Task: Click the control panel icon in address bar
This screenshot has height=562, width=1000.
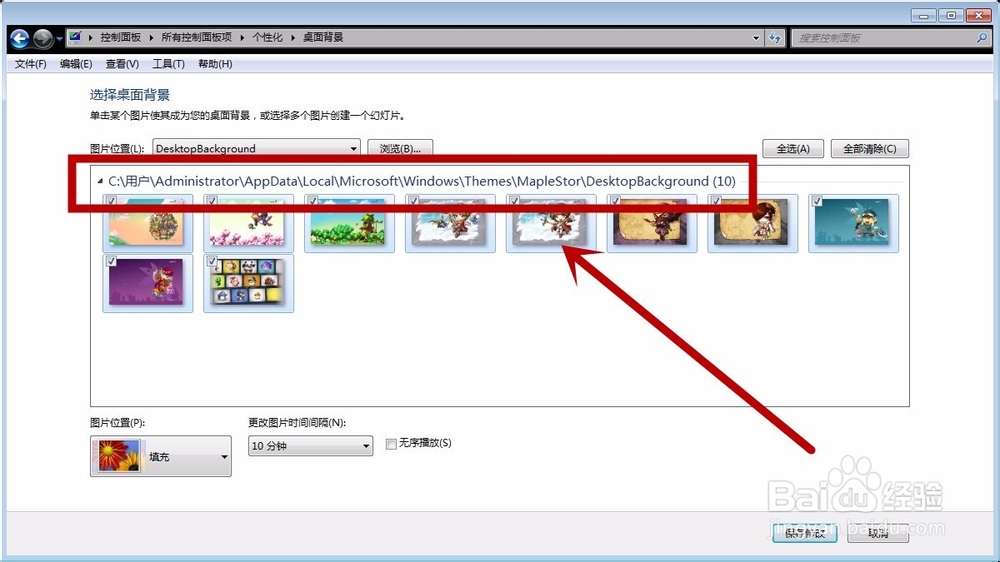Action: click(x=75, y=37)
